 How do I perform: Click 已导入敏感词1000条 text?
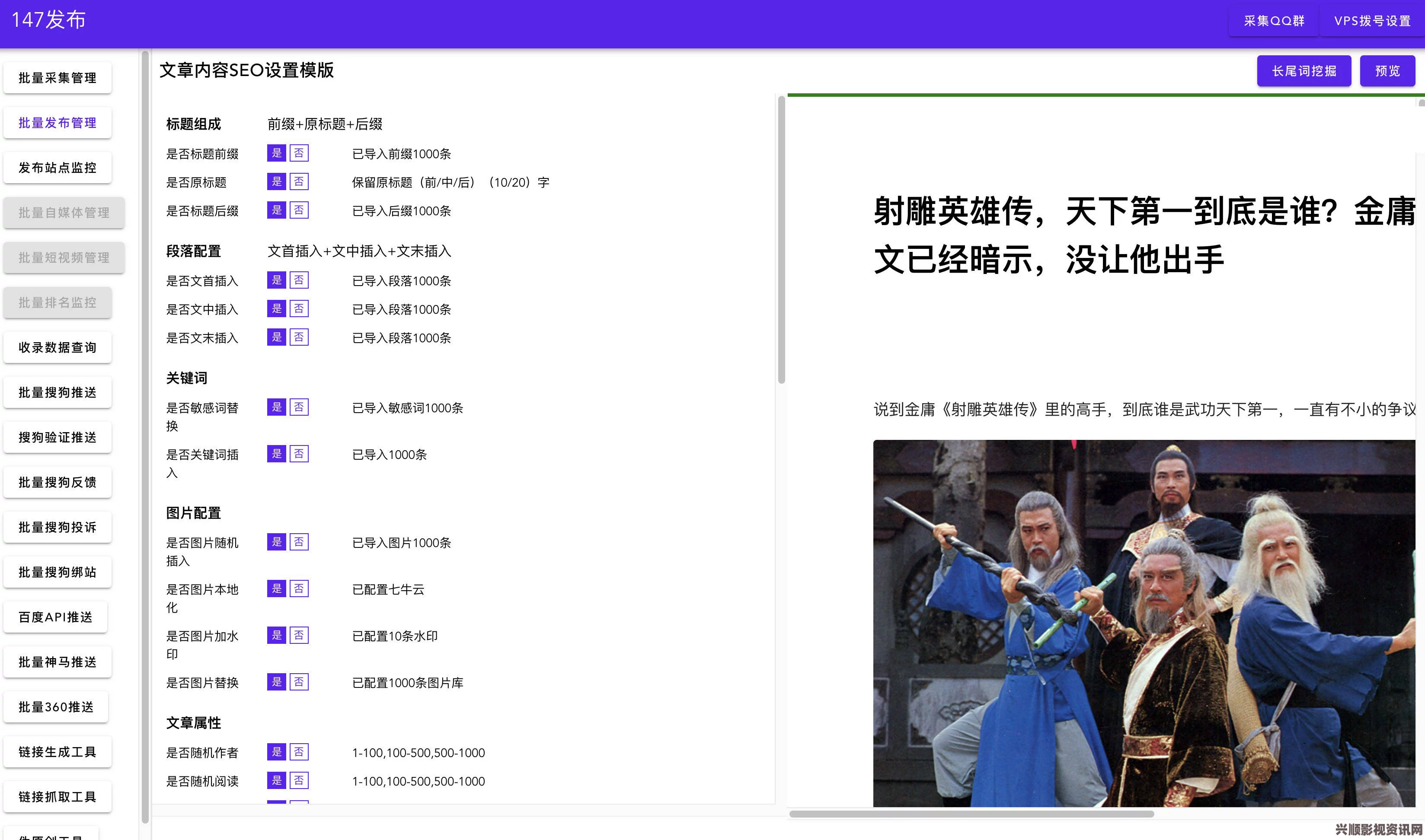click(x=408, y=408)
